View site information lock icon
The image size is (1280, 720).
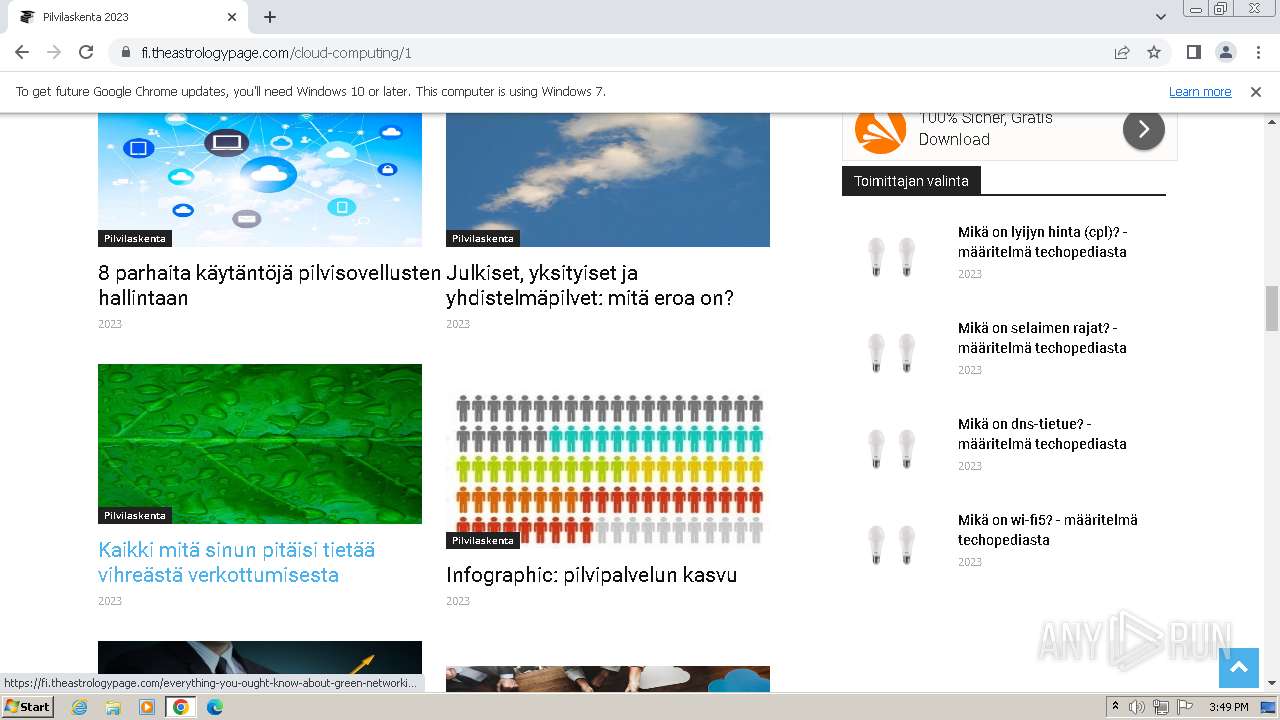[126, 53]
